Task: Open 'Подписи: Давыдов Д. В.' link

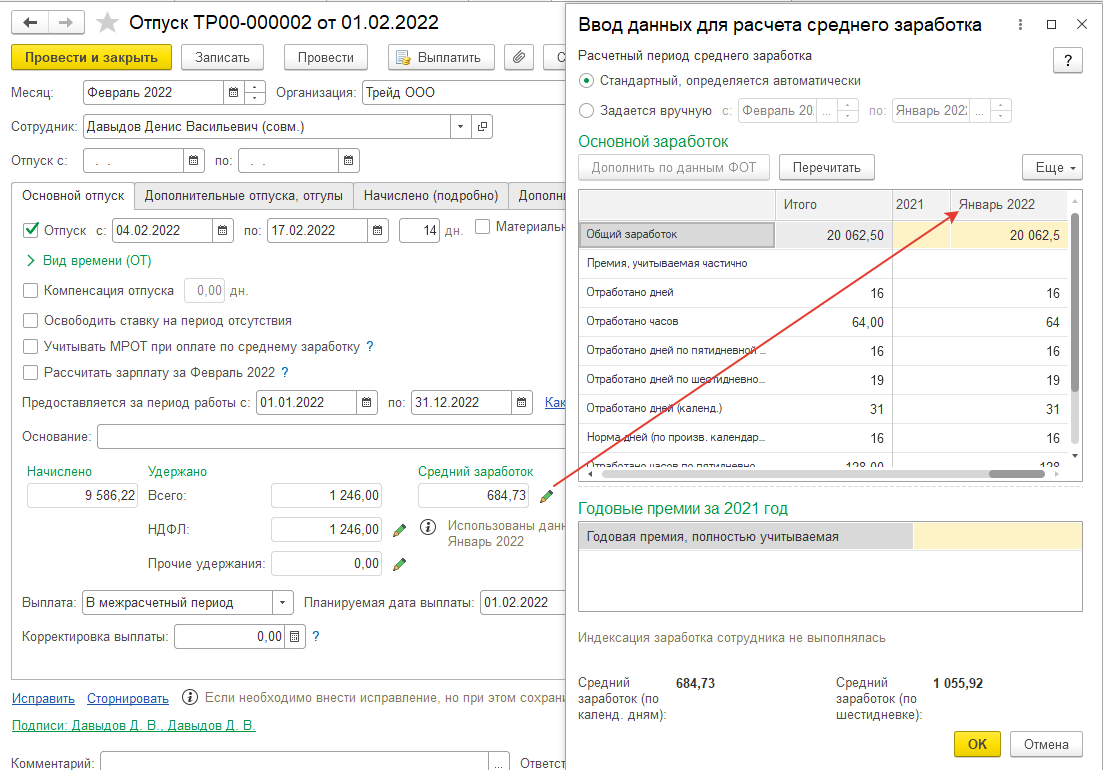Action: (134, 725)
